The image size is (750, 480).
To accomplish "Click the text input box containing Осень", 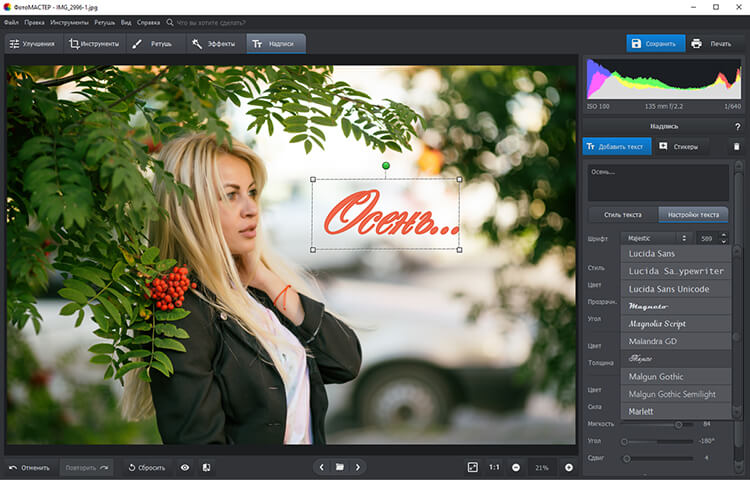I will coord(658,182).
